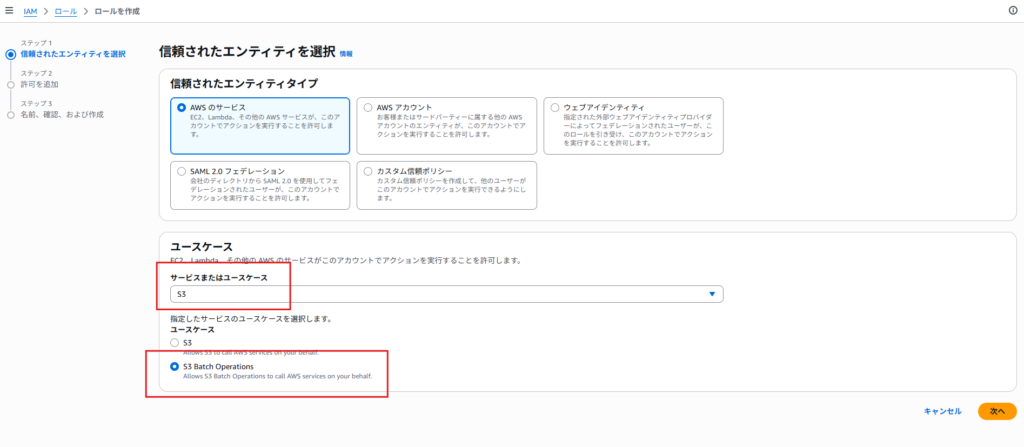Click the IAM breadcrumb link
This screenshot has height=447, width=1024.
coord(30,10)
